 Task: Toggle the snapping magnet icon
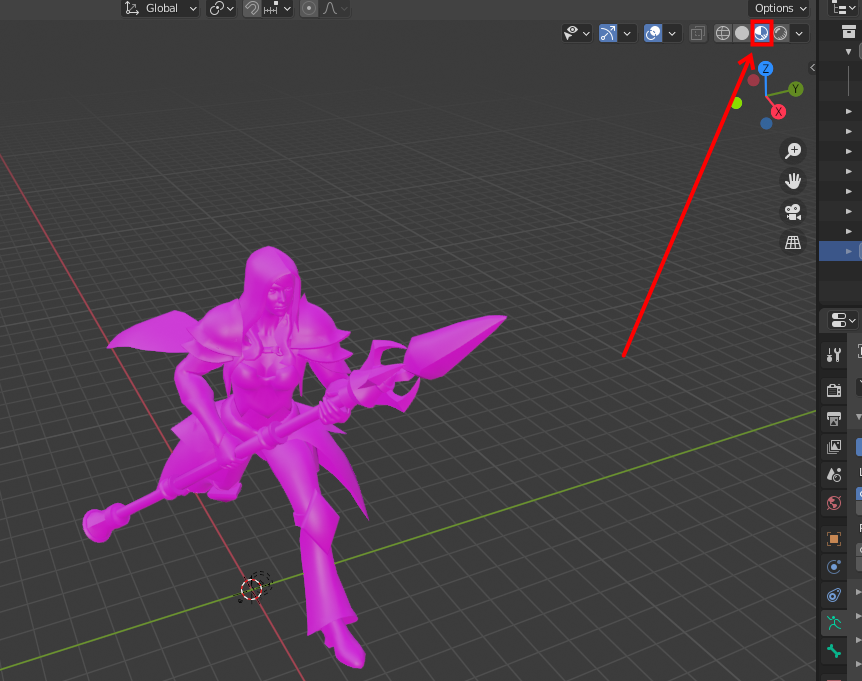click(x=252, y=8)
